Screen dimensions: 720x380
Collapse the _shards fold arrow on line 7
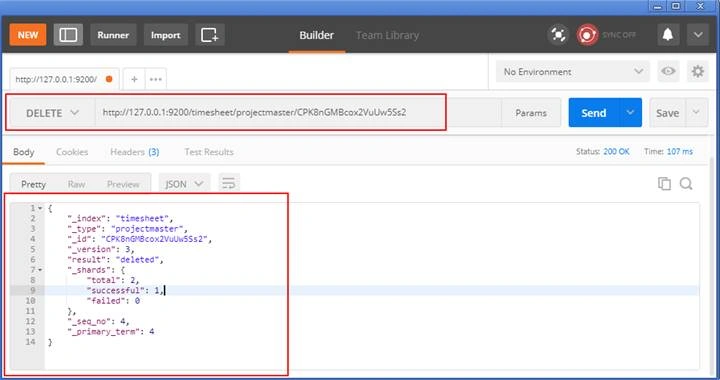coord(40,270)
